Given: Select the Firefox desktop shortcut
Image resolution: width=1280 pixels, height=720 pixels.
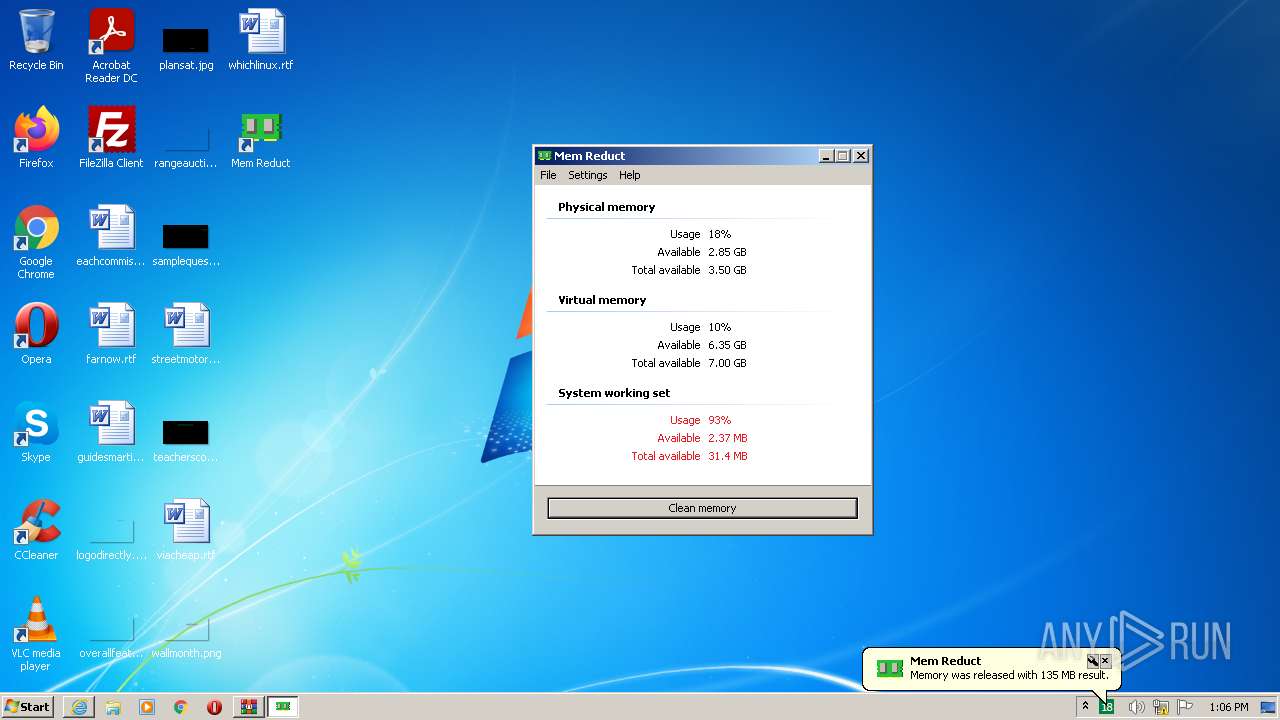Looking at the screenshot, I should (x=36, y=138).
